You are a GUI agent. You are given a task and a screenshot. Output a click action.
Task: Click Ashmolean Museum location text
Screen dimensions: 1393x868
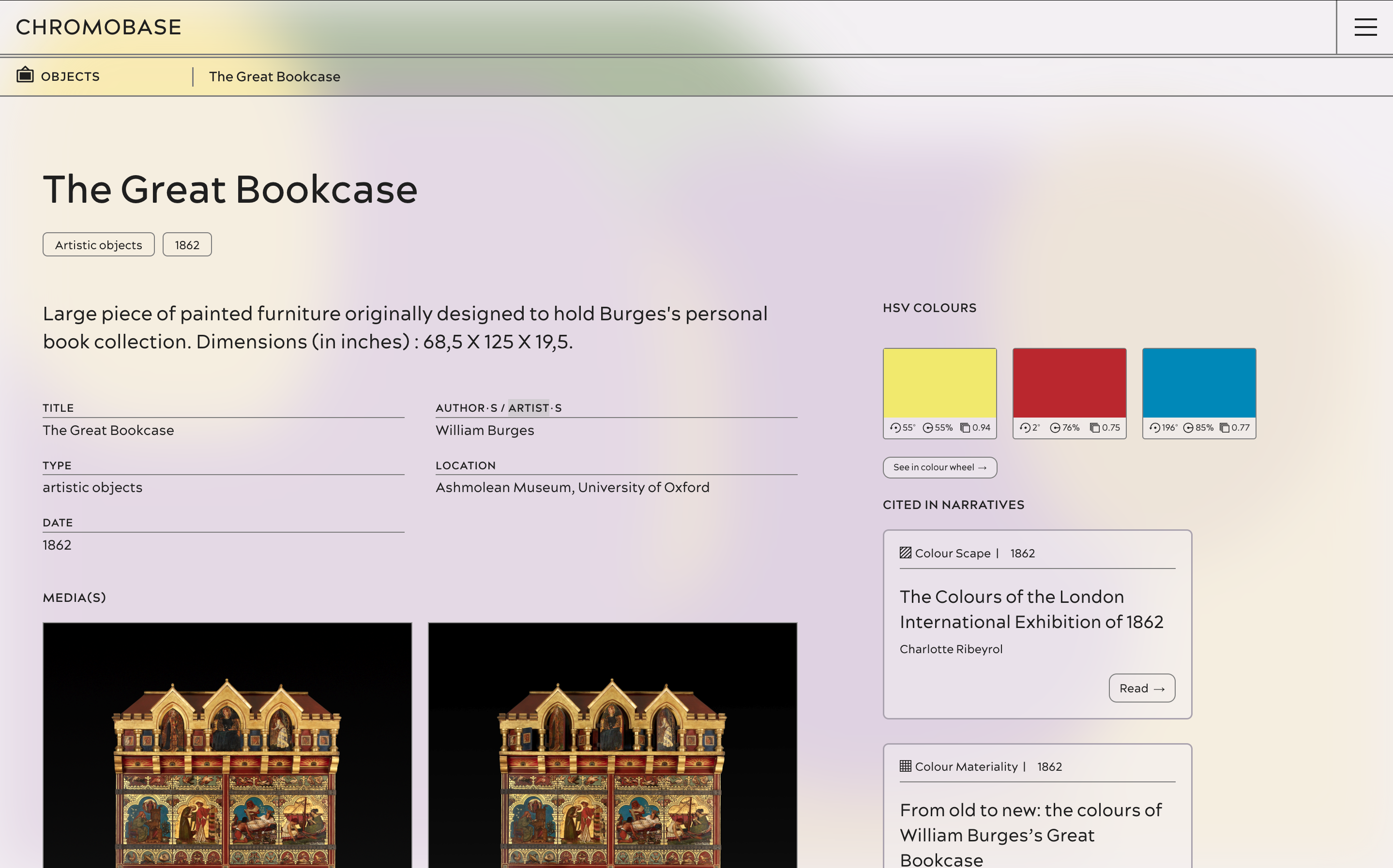pos(573,487)
